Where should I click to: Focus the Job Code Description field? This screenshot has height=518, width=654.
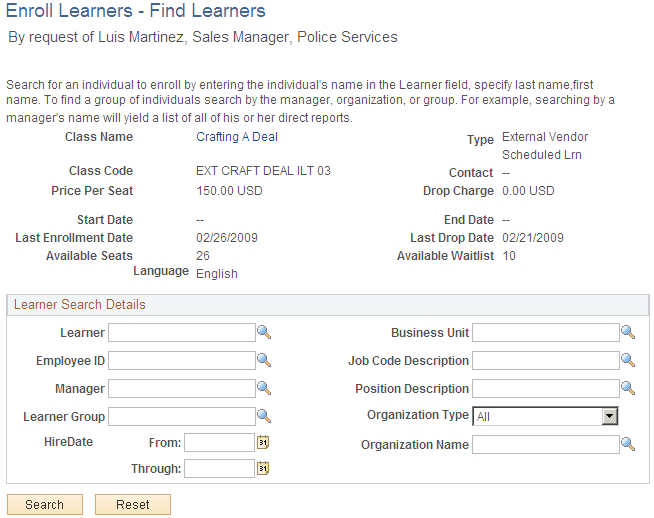[x=546, y=361]
